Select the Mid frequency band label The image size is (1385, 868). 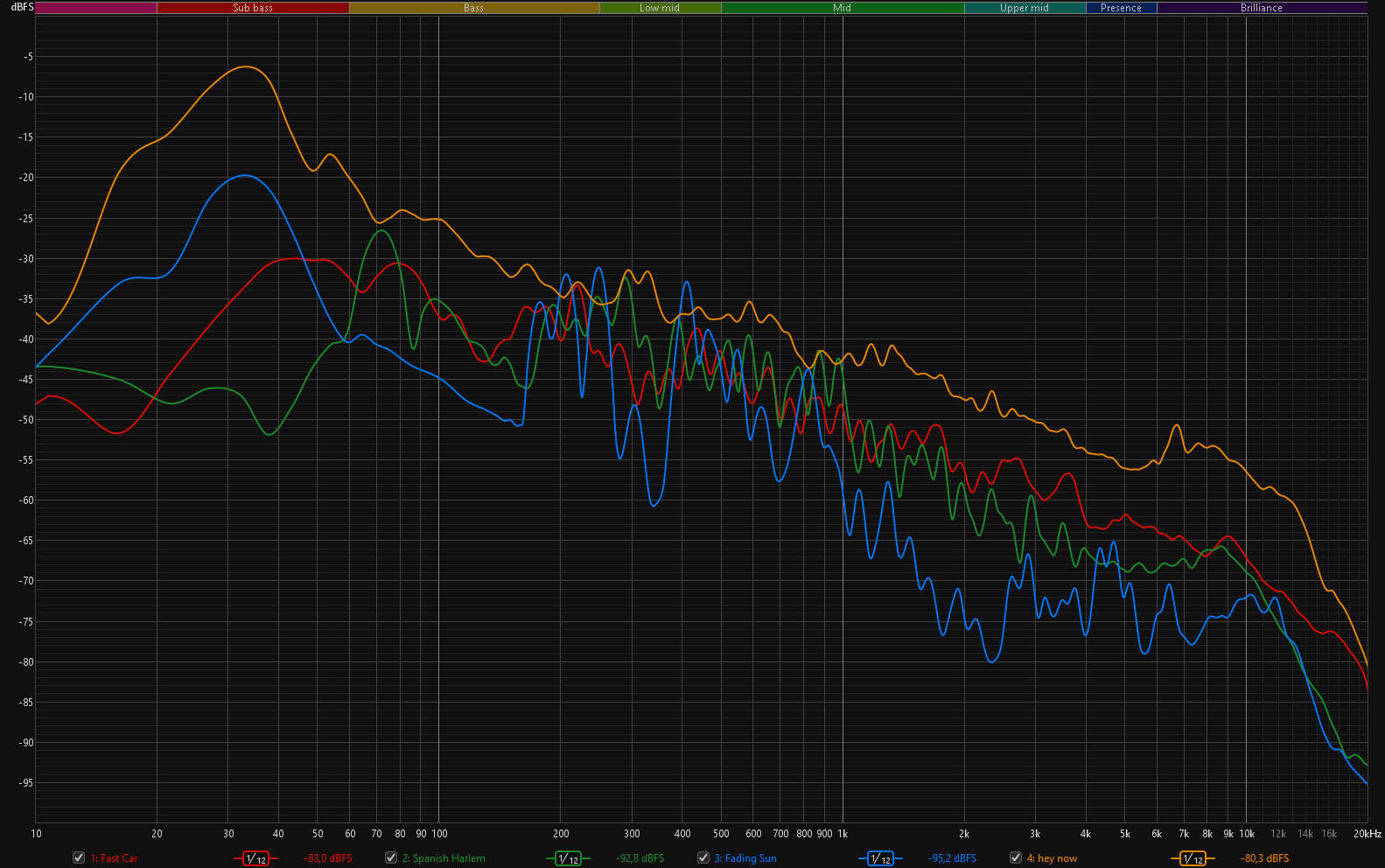(x=843, y=8)
